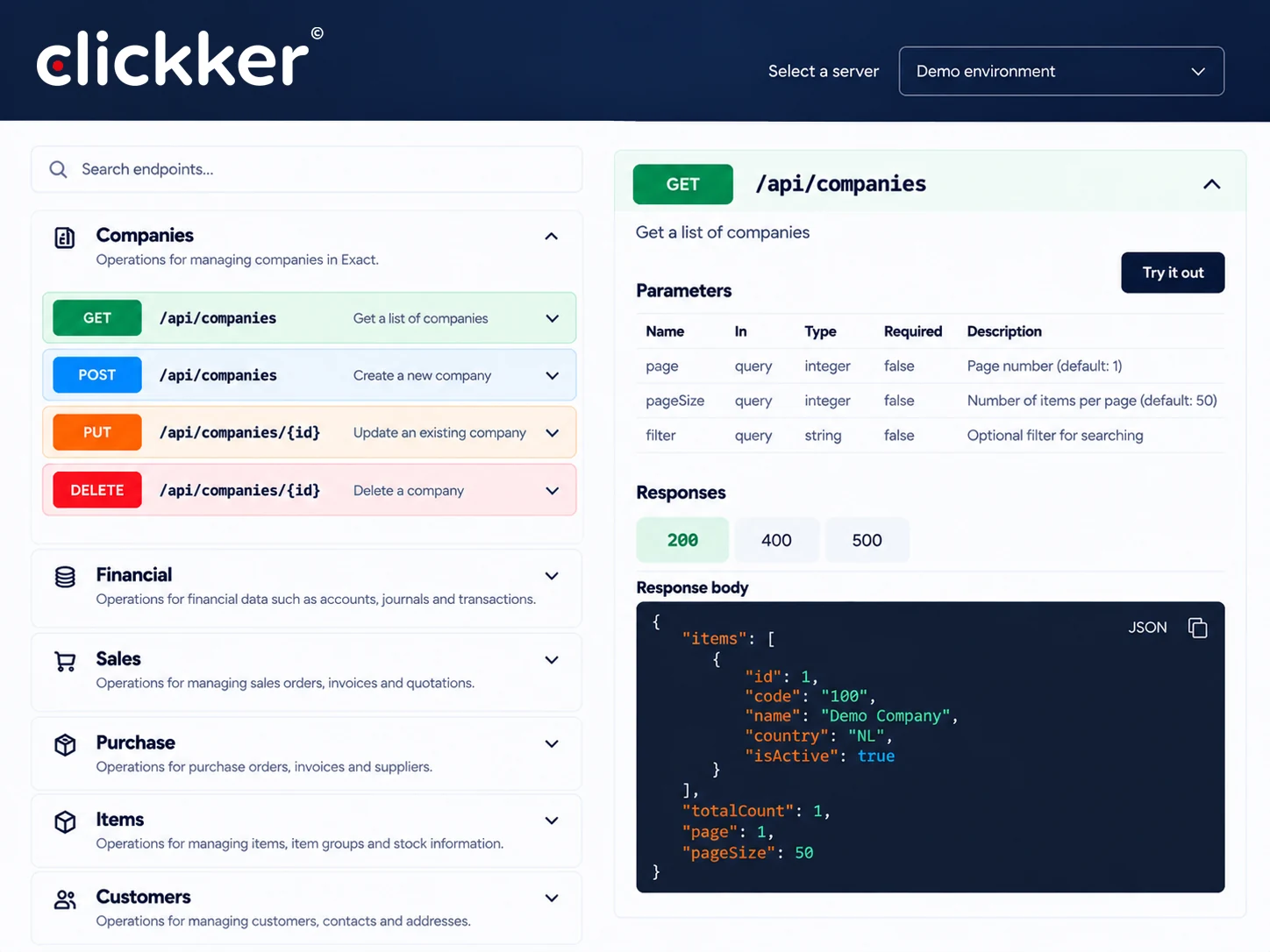1270x952 pixels.
Task: Click the 'filter' parameter name
Action: (660, 435)
